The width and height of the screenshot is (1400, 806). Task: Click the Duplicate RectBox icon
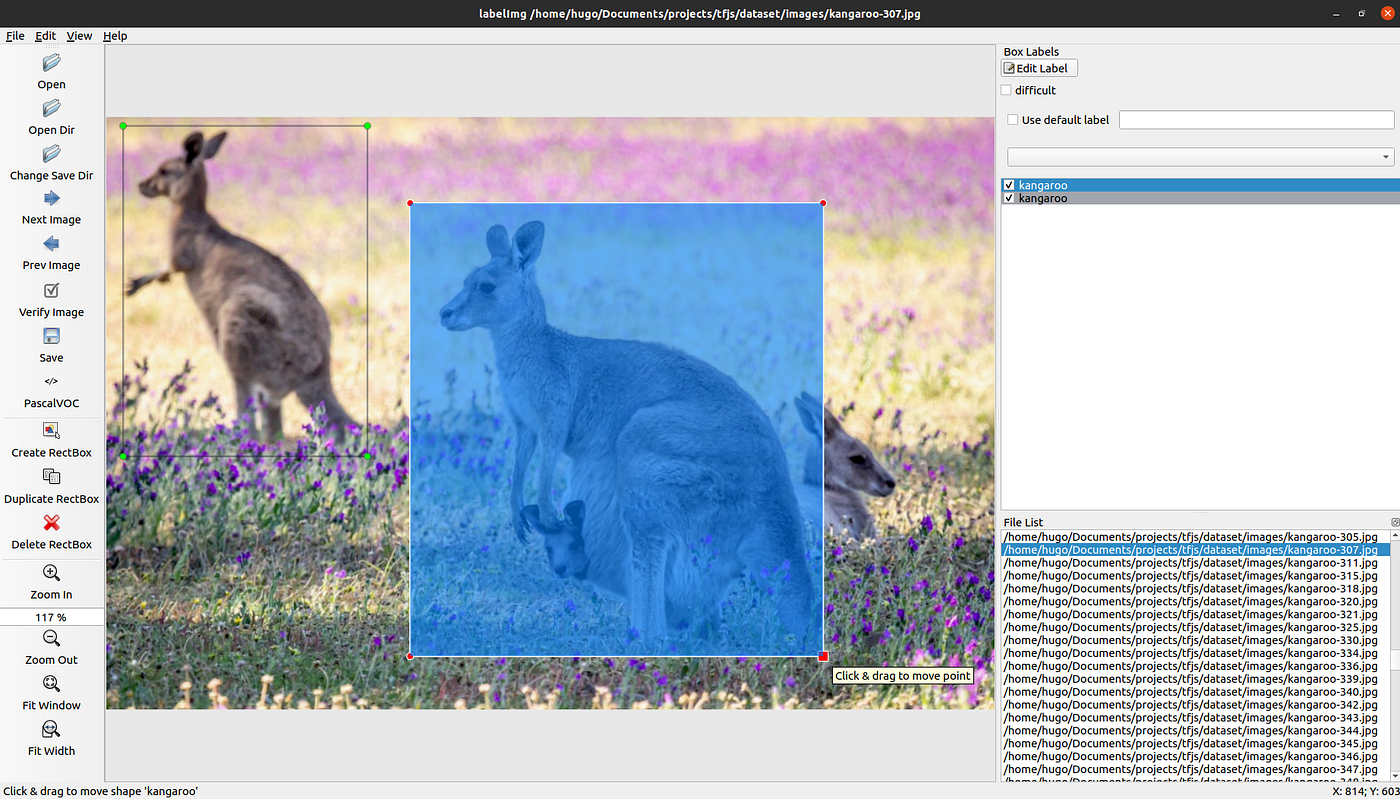[51, 477]
